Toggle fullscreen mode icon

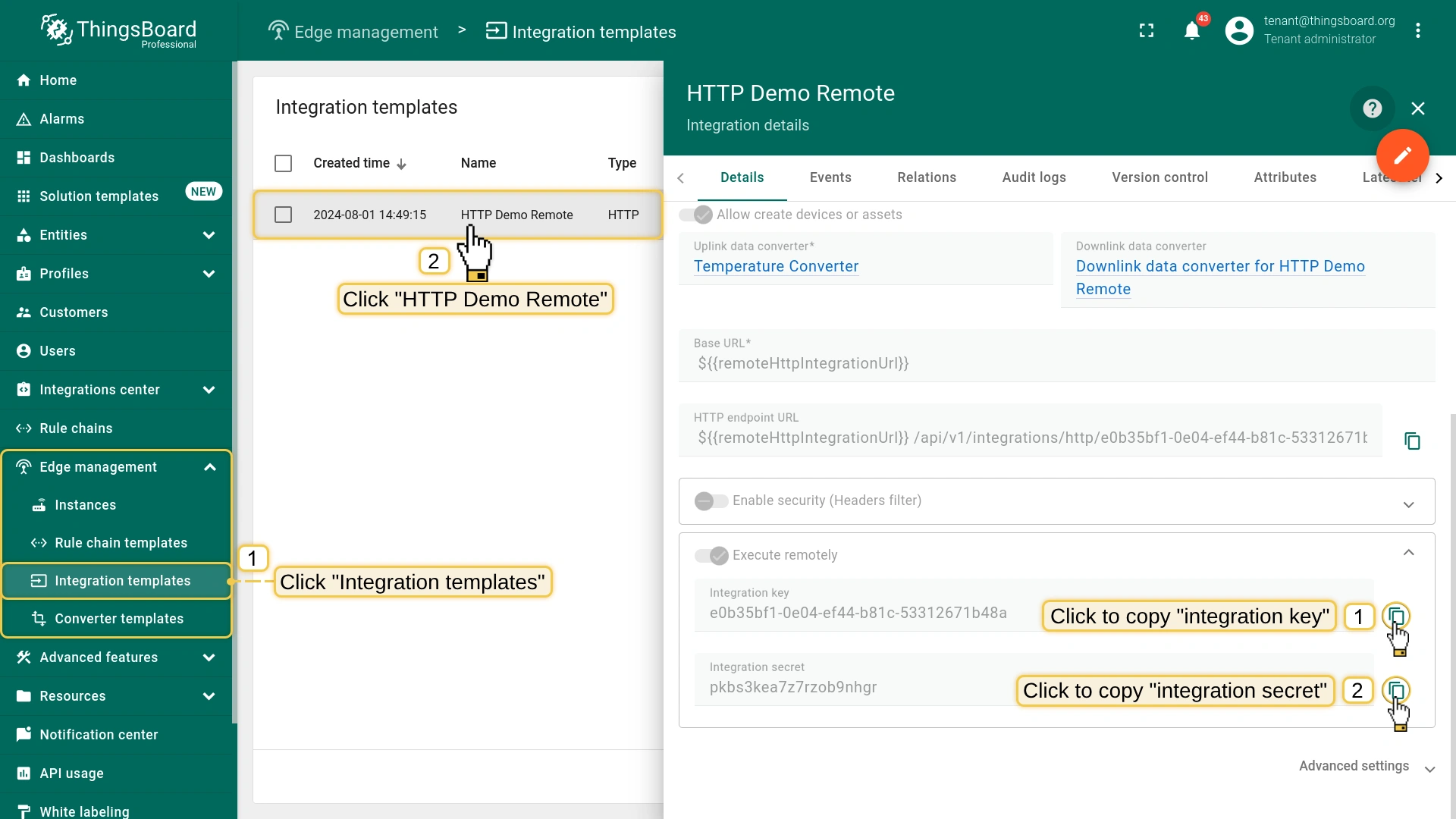[x=1147, y=31]
